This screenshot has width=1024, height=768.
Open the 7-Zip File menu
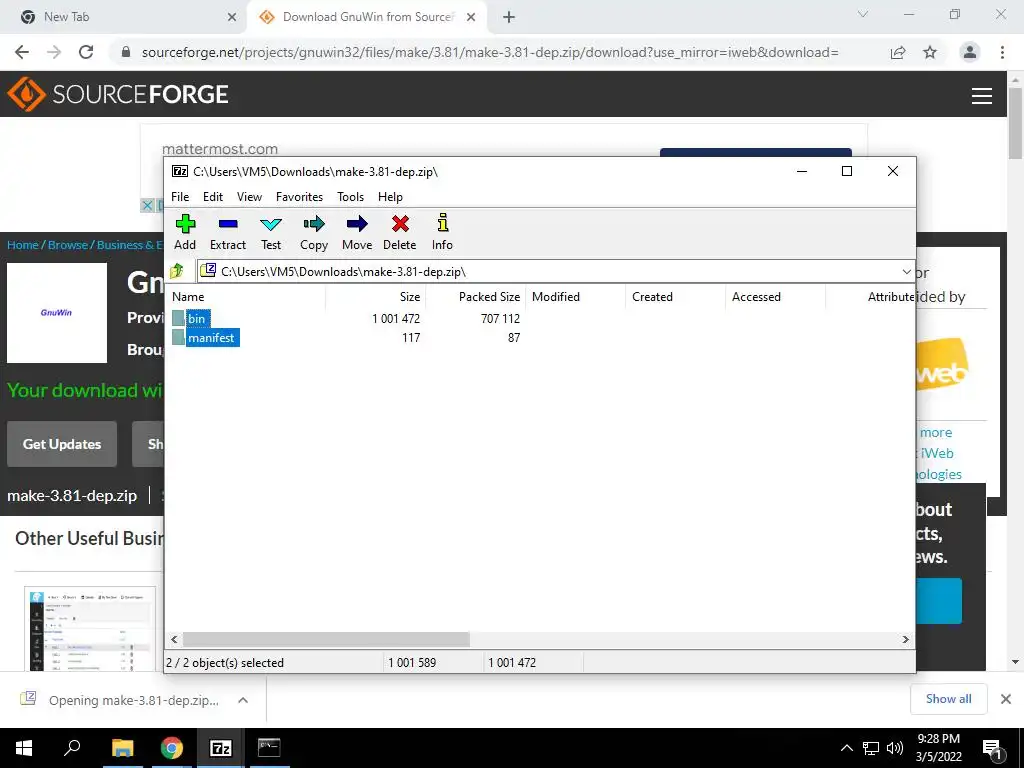pyautogui.click(x=180, y=197)
